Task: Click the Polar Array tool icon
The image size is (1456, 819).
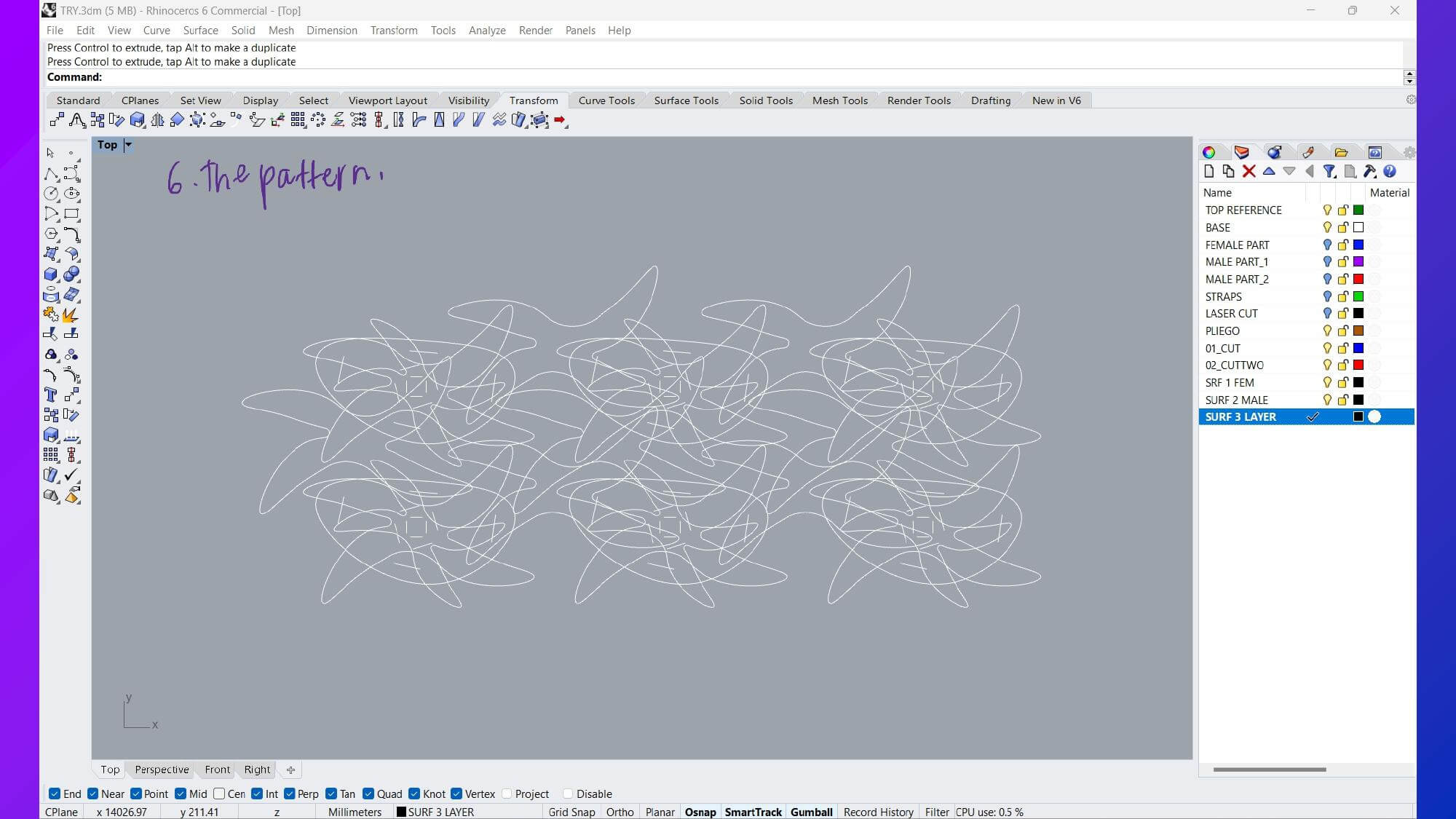Action: [x=318, y=120]
